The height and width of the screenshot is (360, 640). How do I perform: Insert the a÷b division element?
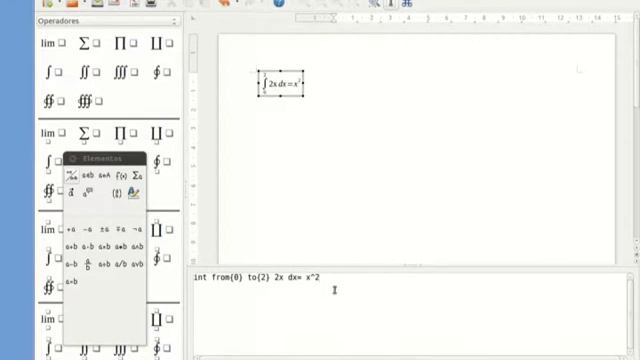(104, 264)
